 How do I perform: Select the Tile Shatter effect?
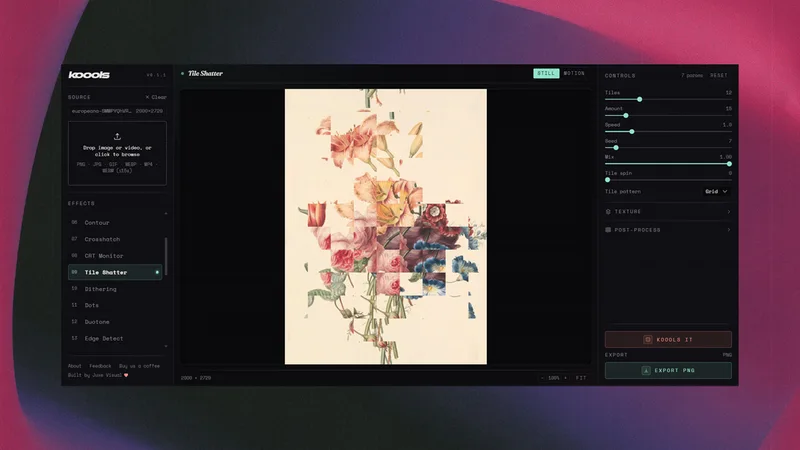[x=115, y=272]
